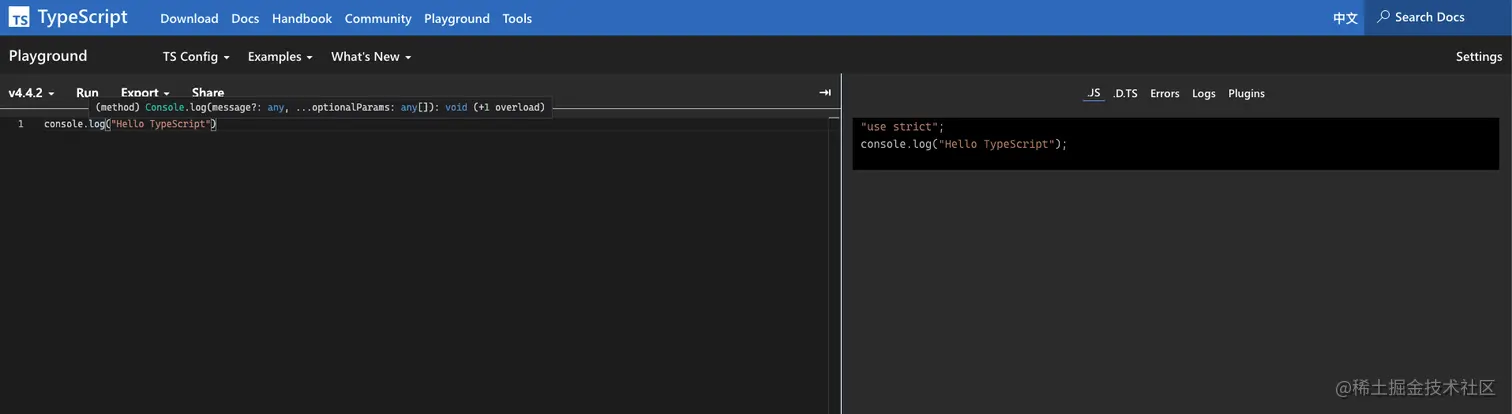The image size is (1512, 414).
Task: Run the playground code
Action: point(87,92)
